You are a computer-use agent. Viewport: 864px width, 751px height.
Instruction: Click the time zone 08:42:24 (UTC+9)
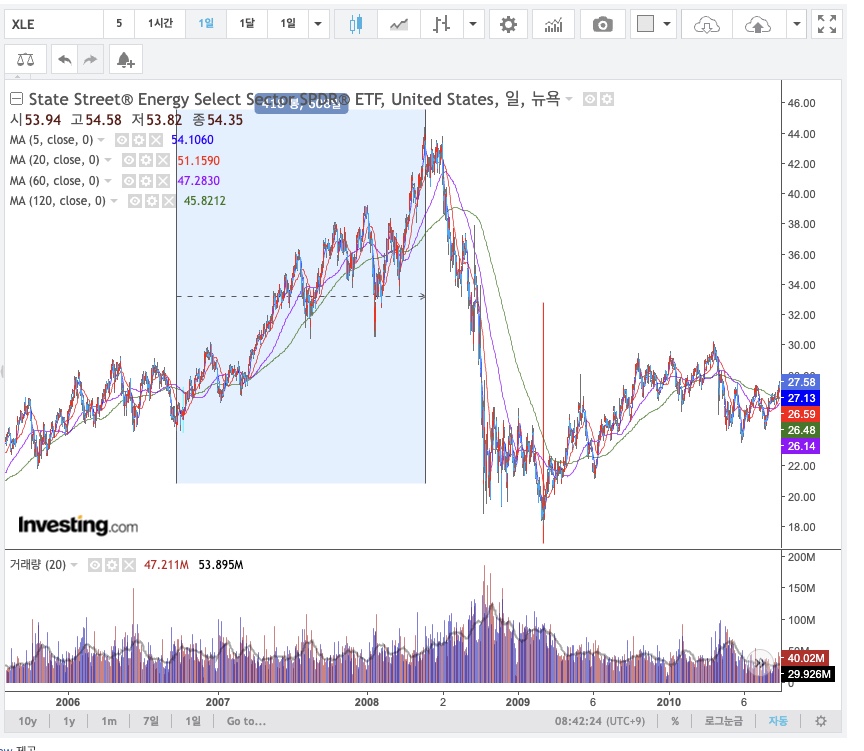600,721
